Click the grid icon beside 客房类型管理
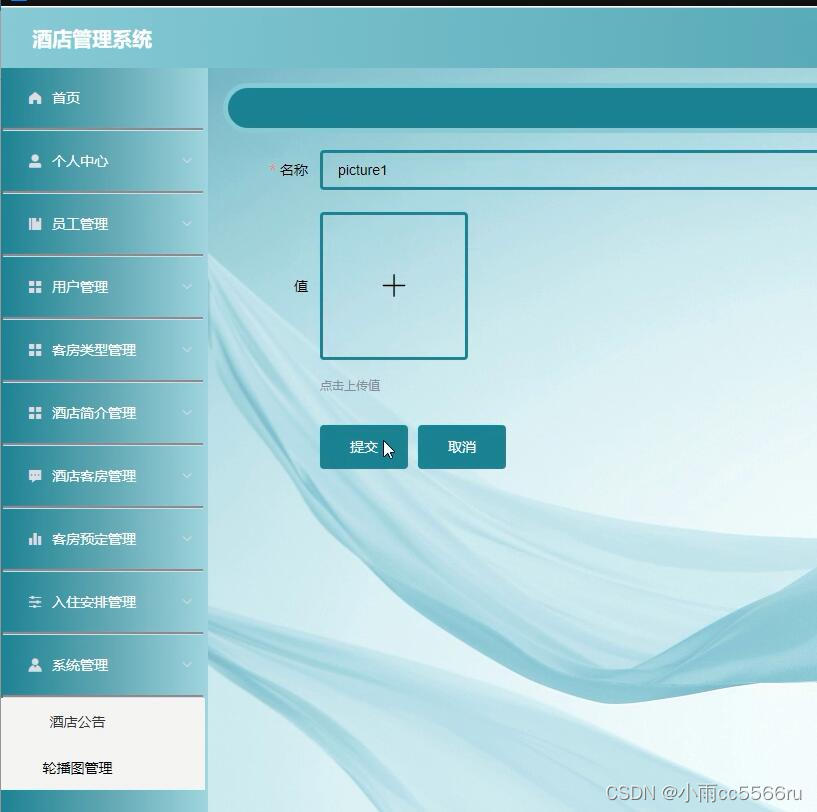 [35, 350]
